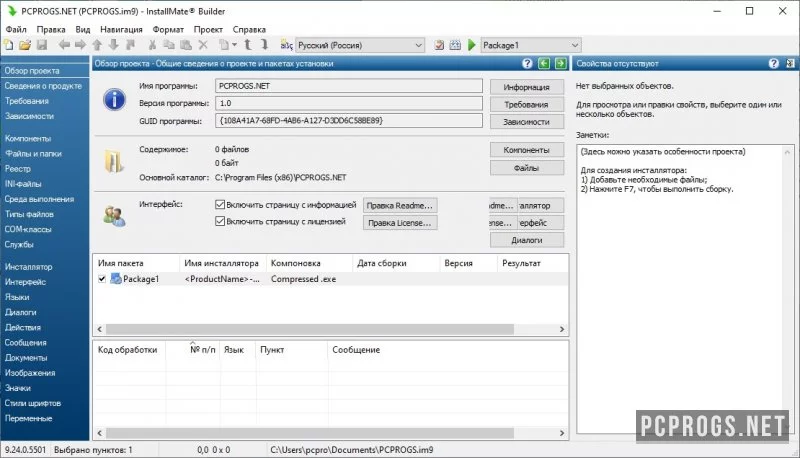
Task: Click the Компоненты button
Action: click(527, 150)
